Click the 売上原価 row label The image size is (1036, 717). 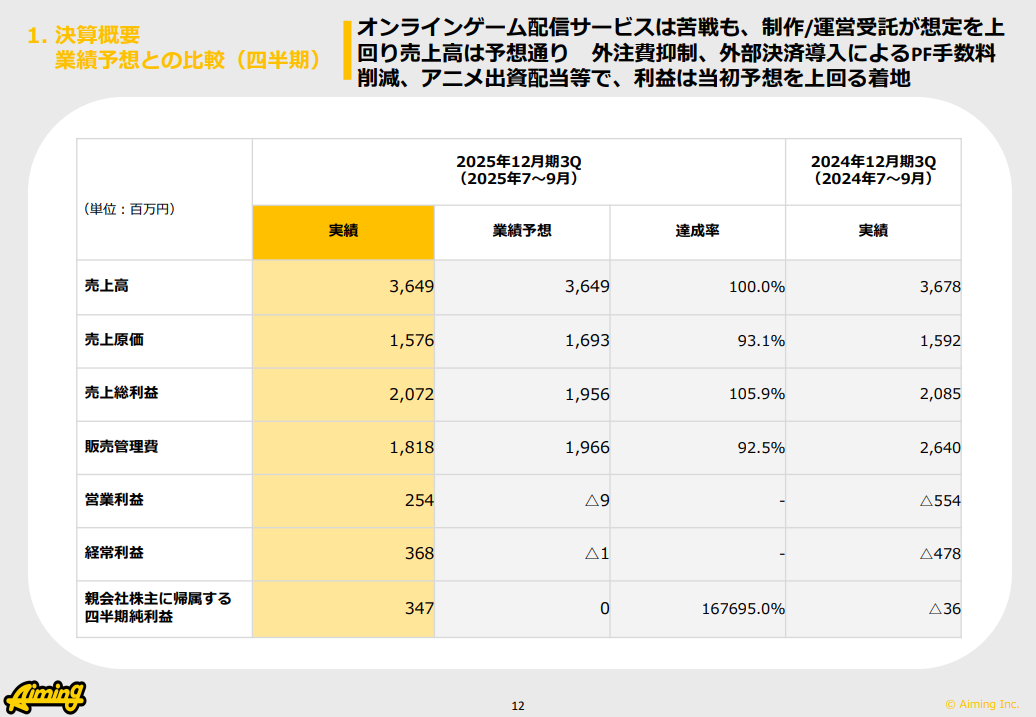[x=114, y=340]
